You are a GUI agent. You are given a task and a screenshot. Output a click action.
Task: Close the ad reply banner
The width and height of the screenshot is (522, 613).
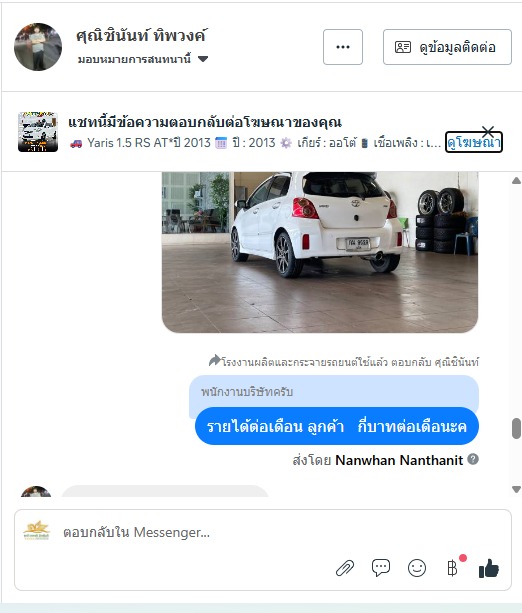[x=488, y=131]
